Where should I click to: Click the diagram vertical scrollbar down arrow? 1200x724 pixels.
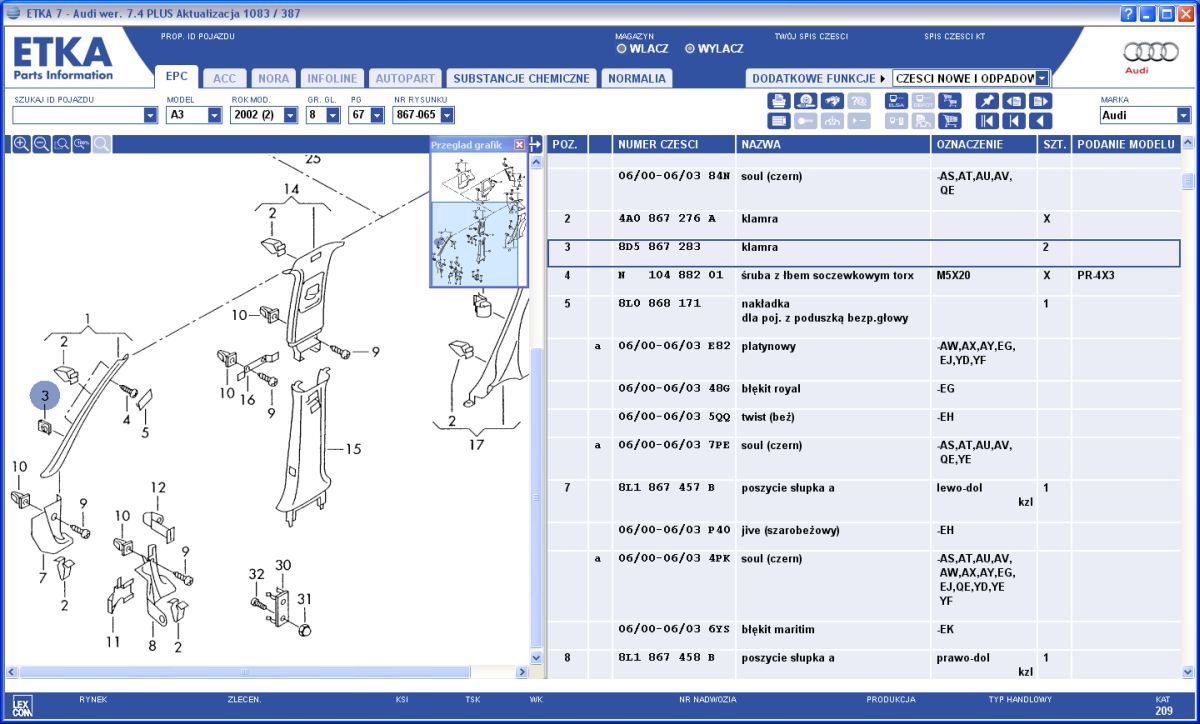click(535, 658)
